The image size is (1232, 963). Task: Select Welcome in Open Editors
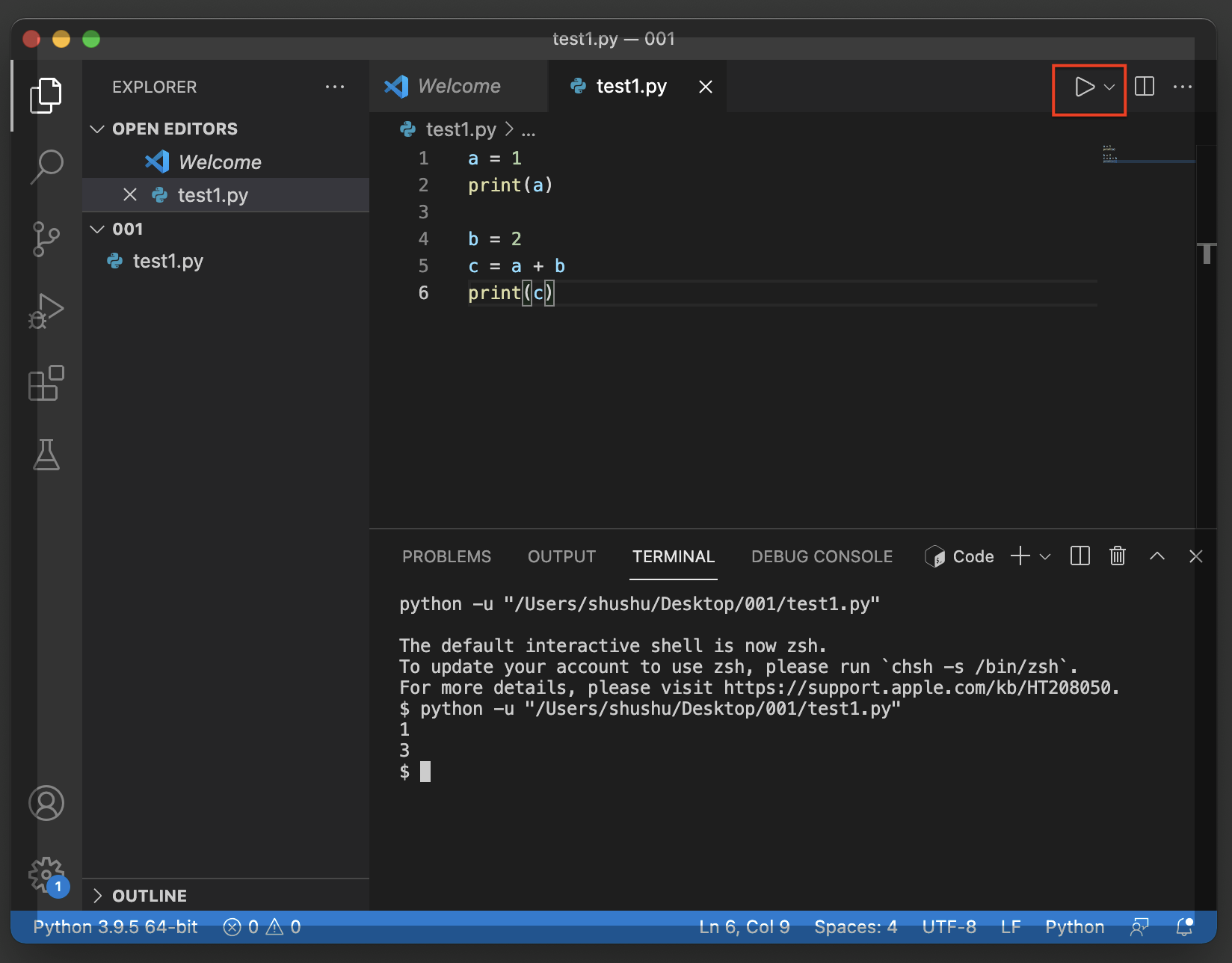pyautogui.click(x=220, y=162)
